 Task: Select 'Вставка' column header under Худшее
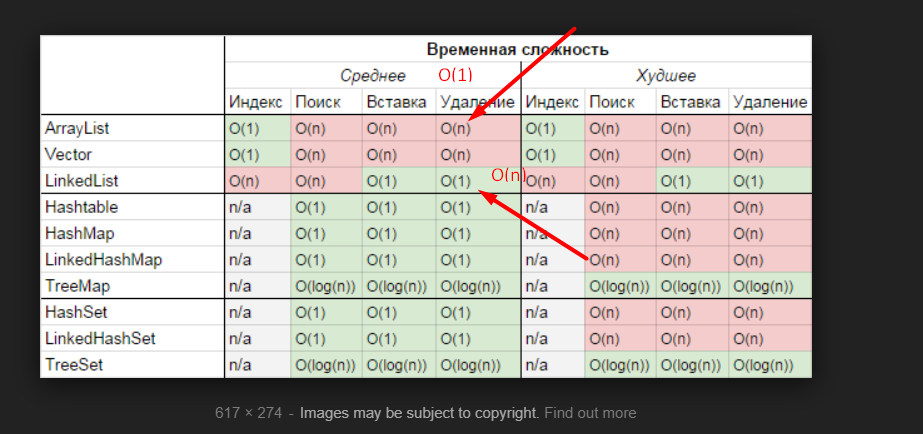690,102
